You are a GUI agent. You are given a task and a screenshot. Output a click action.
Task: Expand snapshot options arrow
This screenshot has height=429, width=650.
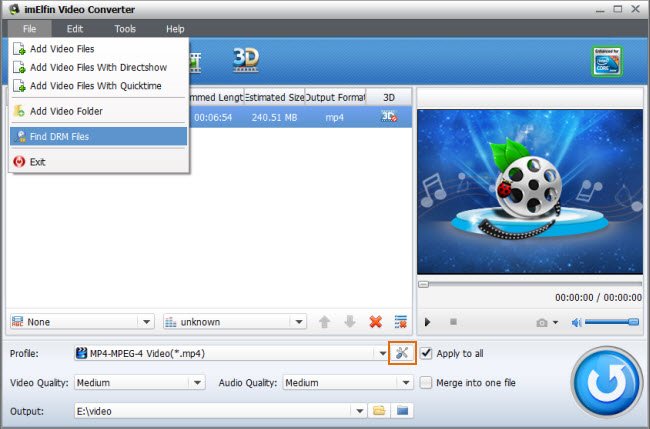pyautogui.click(x=555, y=322)
